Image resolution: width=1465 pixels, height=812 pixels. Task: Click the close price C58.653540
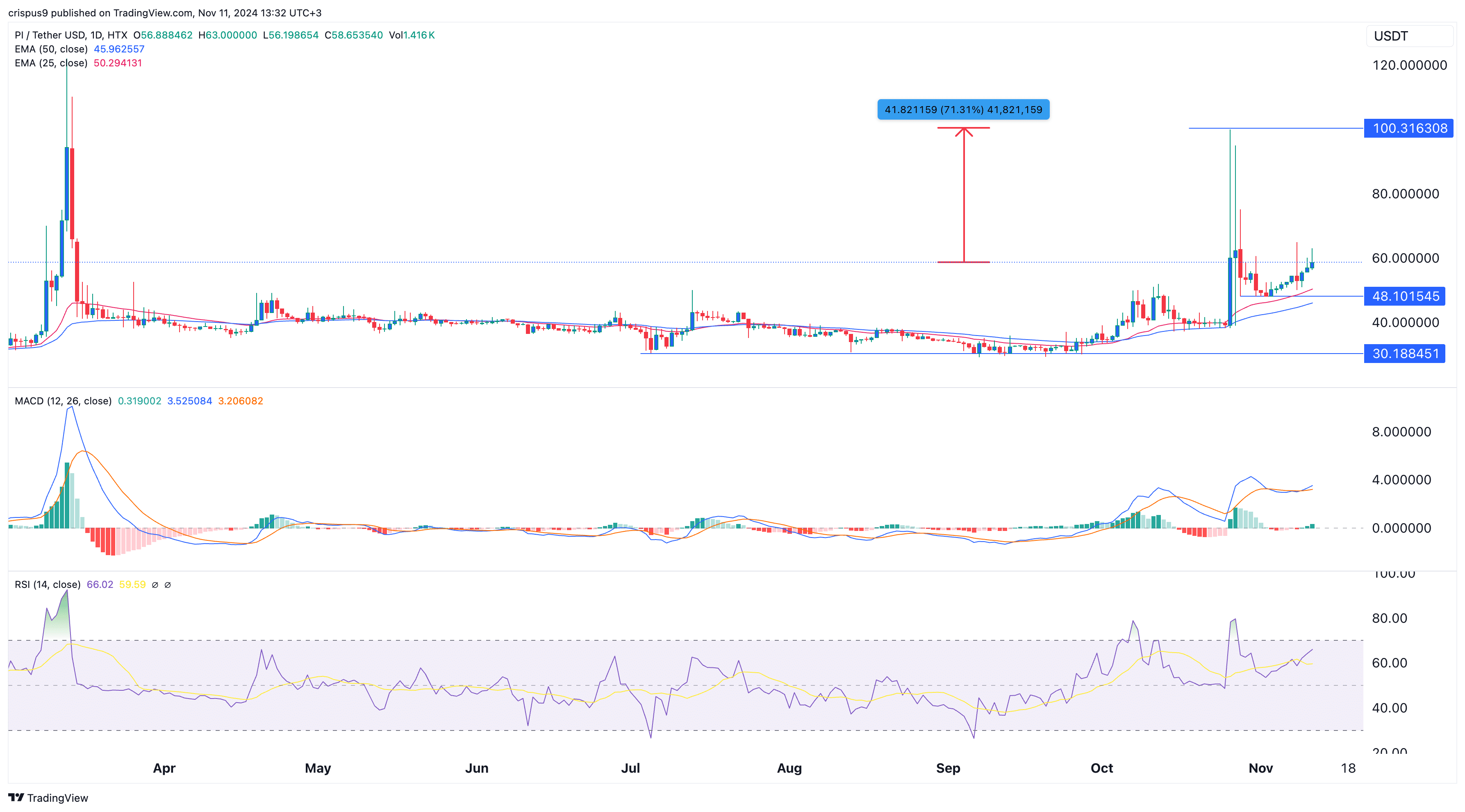(354, 35)
